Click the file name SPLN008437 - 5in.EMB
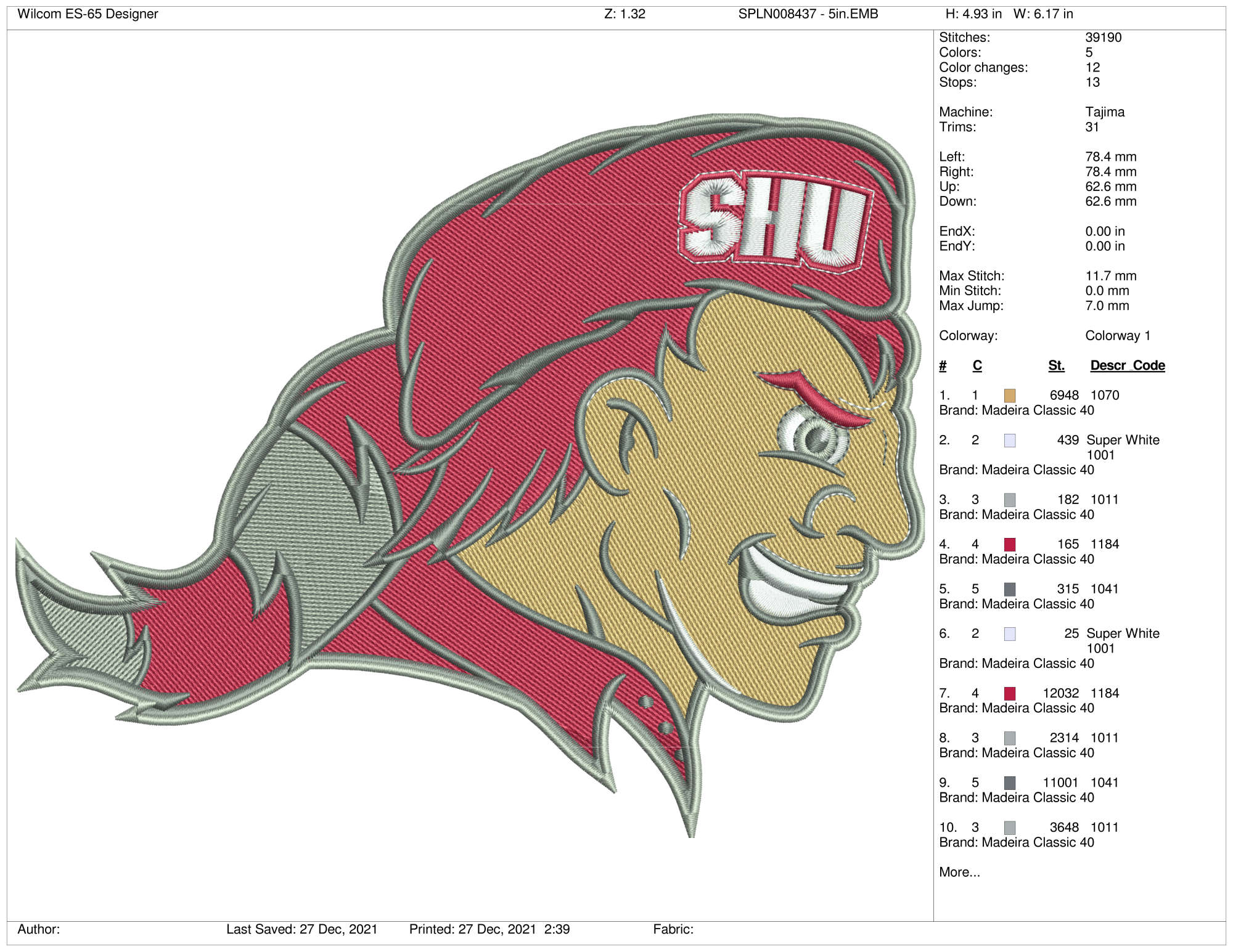Image resolution: width=1233 pixels, height=952 pixels. pyautogui.click(x=808, y=14)
